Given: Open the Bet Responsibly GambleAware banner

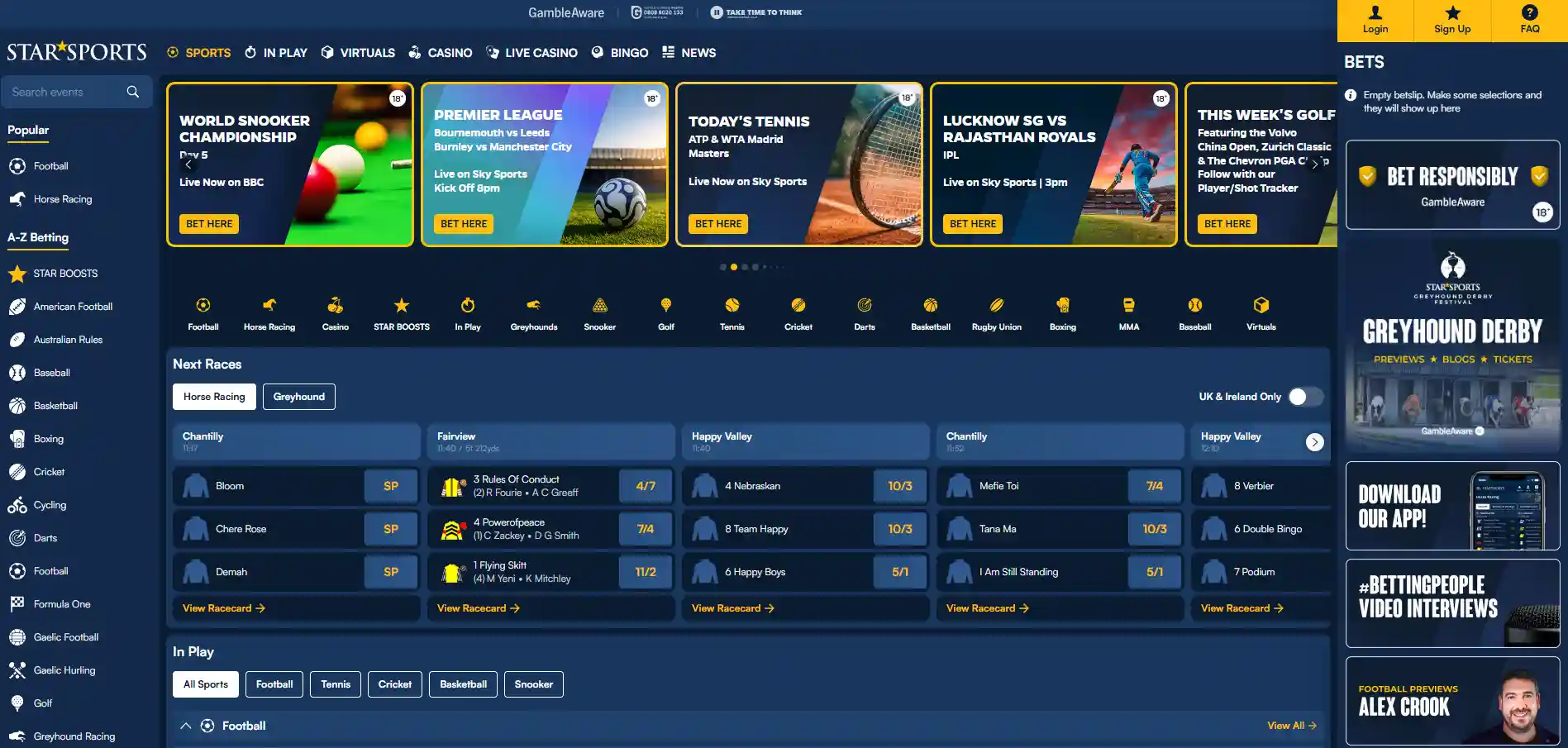Looking at the screenshot, I should point(1452,184).
